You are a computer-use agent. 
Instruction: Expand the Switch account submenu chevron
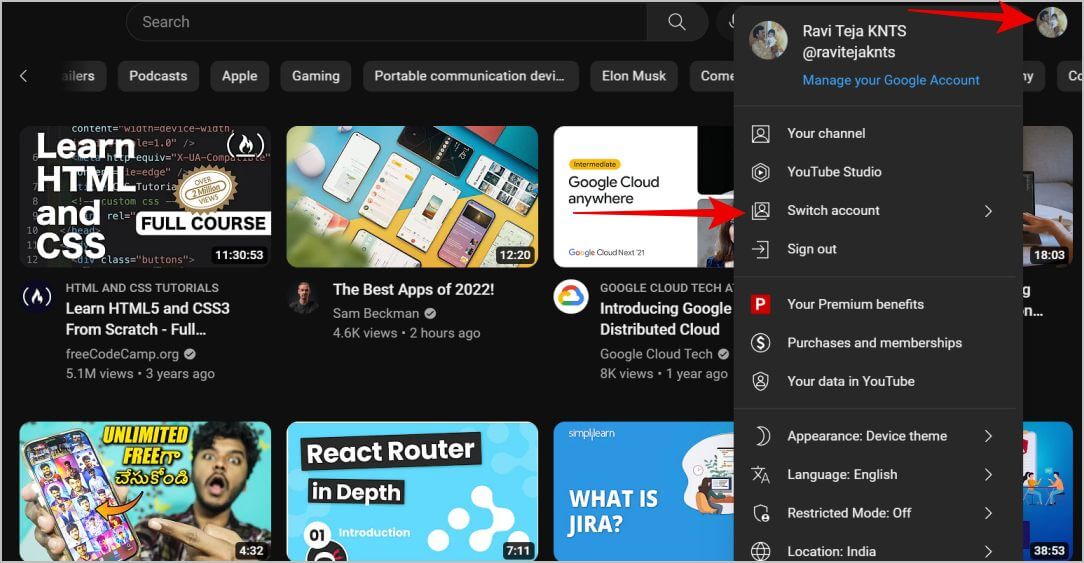point(988,211)
